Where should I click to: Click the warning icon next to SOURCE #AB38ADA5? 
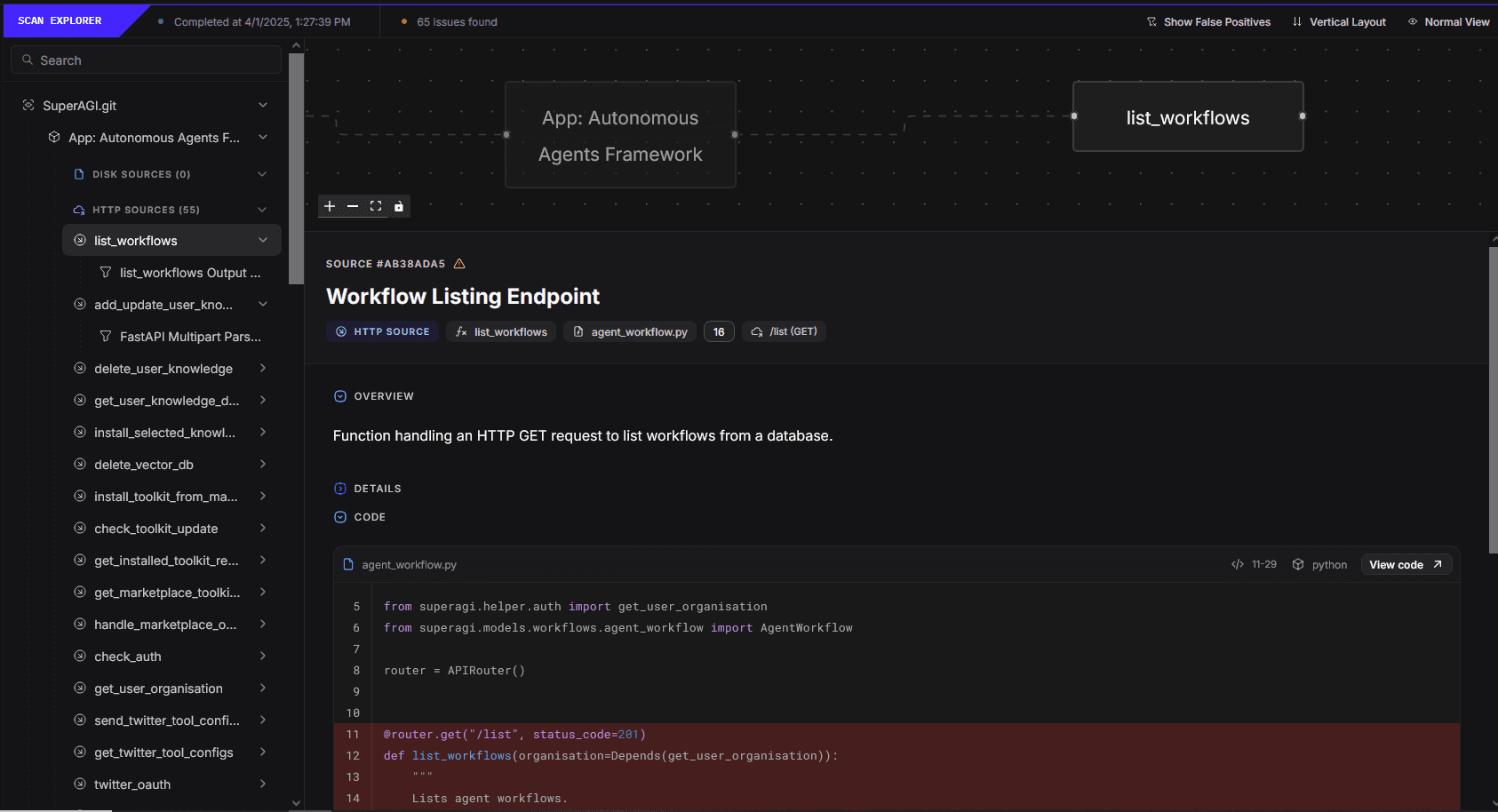pos(459,263)
